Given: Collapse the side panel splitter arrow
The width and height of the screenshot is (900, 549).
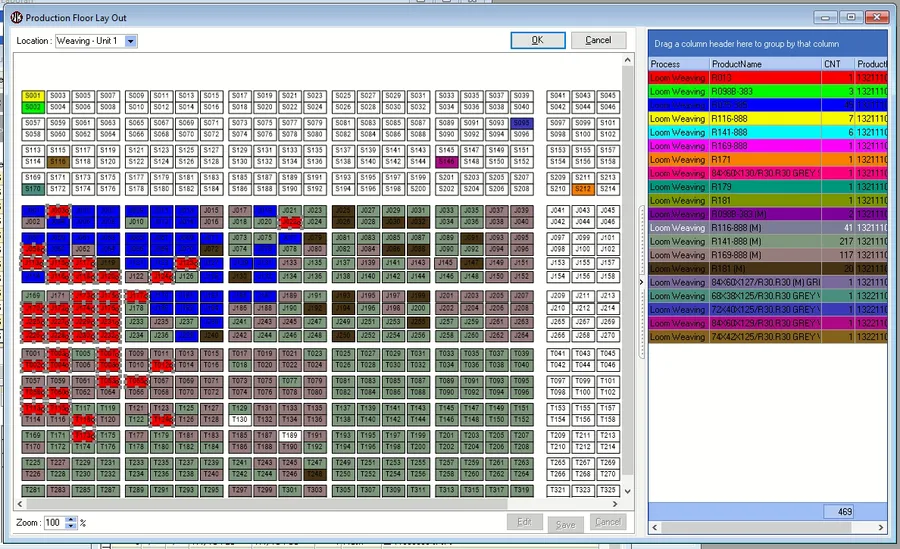Looking at the screenshot, I should 641,282.
